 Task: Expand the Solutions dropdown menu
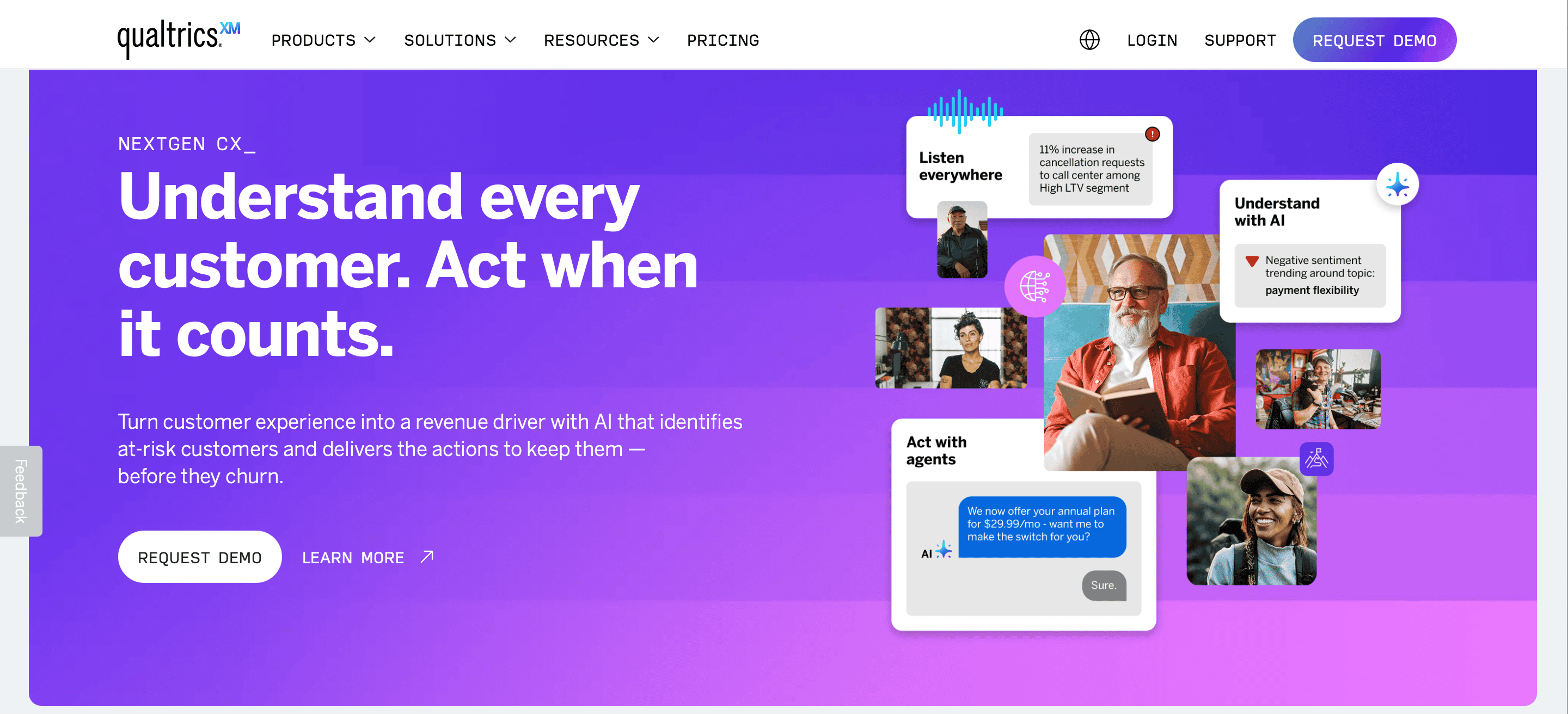(x=460, y=40)
